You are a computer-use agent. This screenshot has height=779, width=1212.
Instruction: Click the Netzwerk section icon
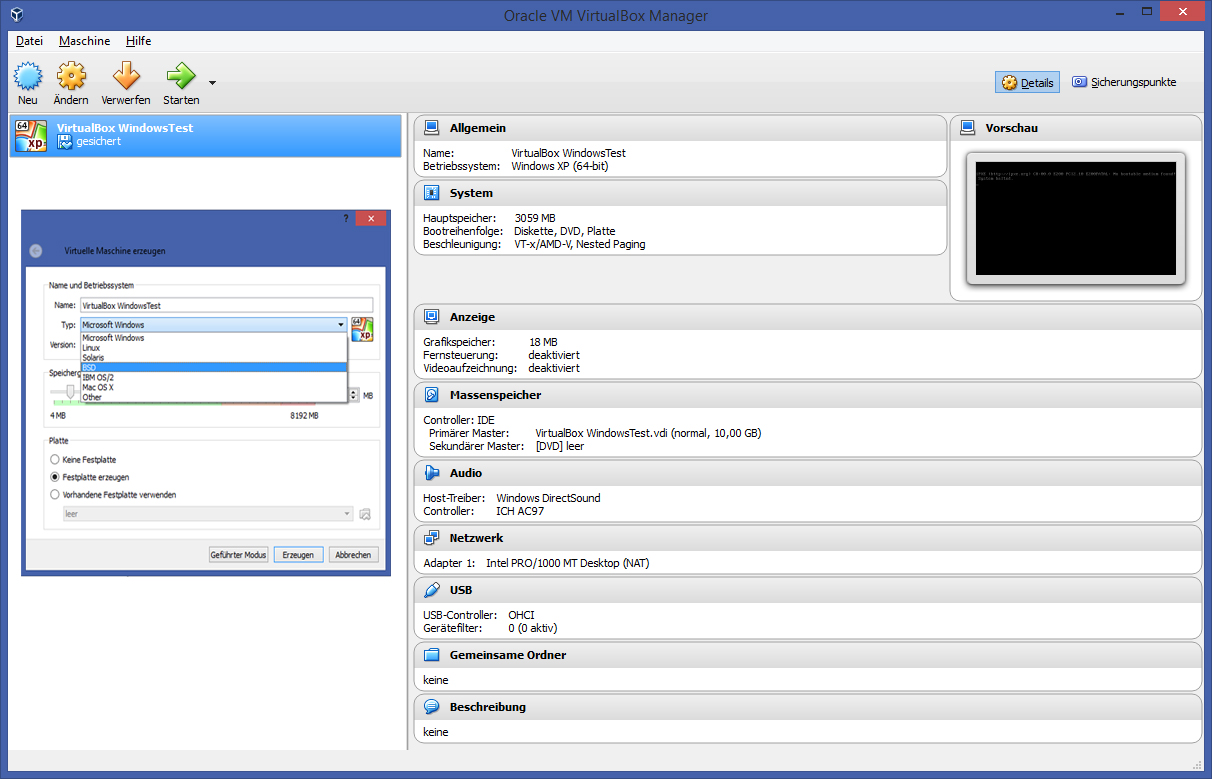coord(431,538)
